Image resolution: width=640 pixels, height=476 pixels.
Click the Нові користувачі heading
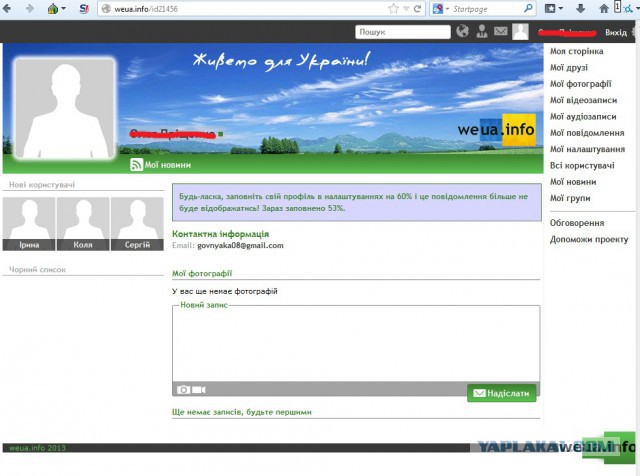point(42,185)
